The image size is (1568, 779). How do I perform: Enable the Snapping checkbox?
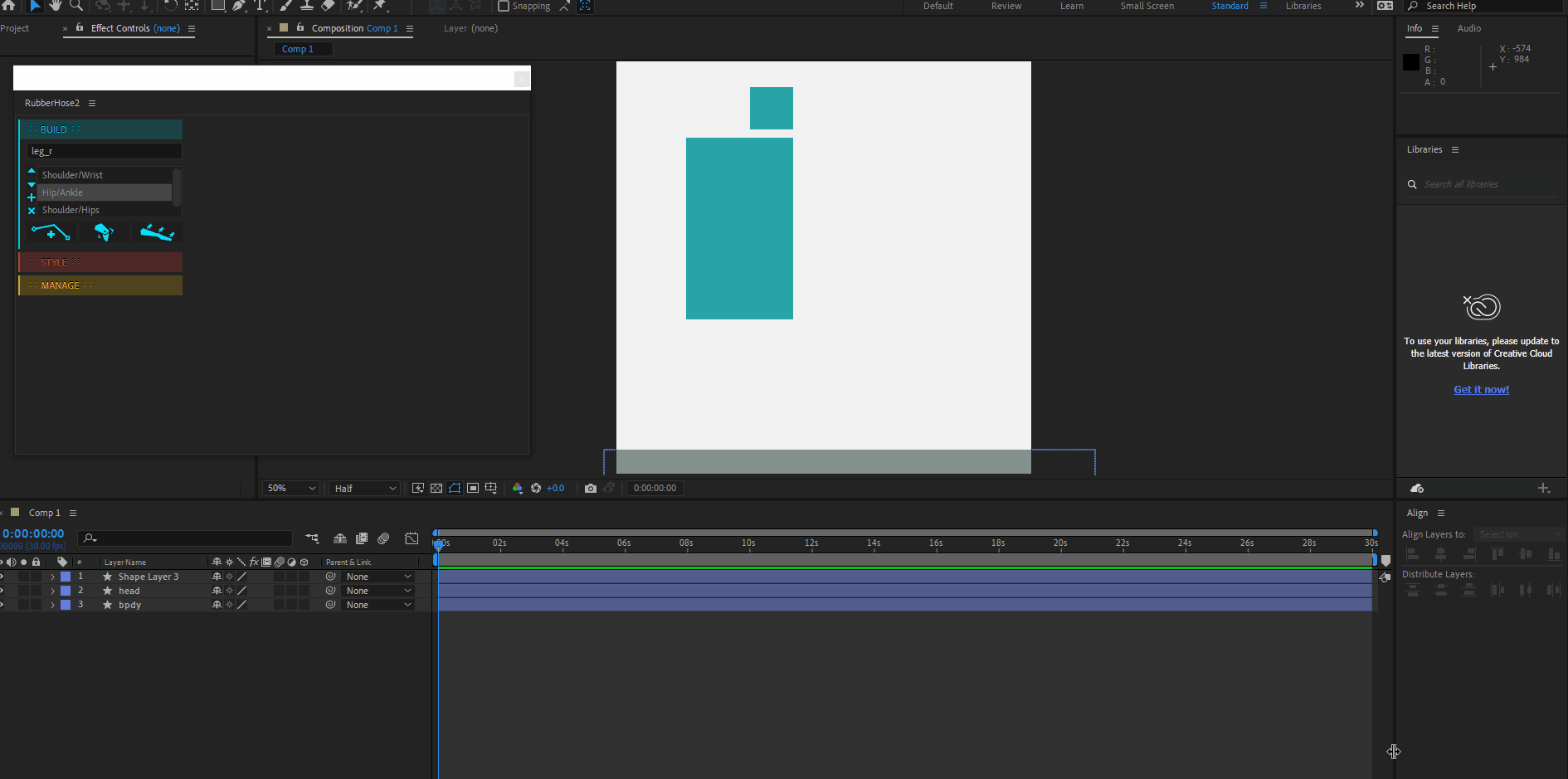click(x=503, y=6)
